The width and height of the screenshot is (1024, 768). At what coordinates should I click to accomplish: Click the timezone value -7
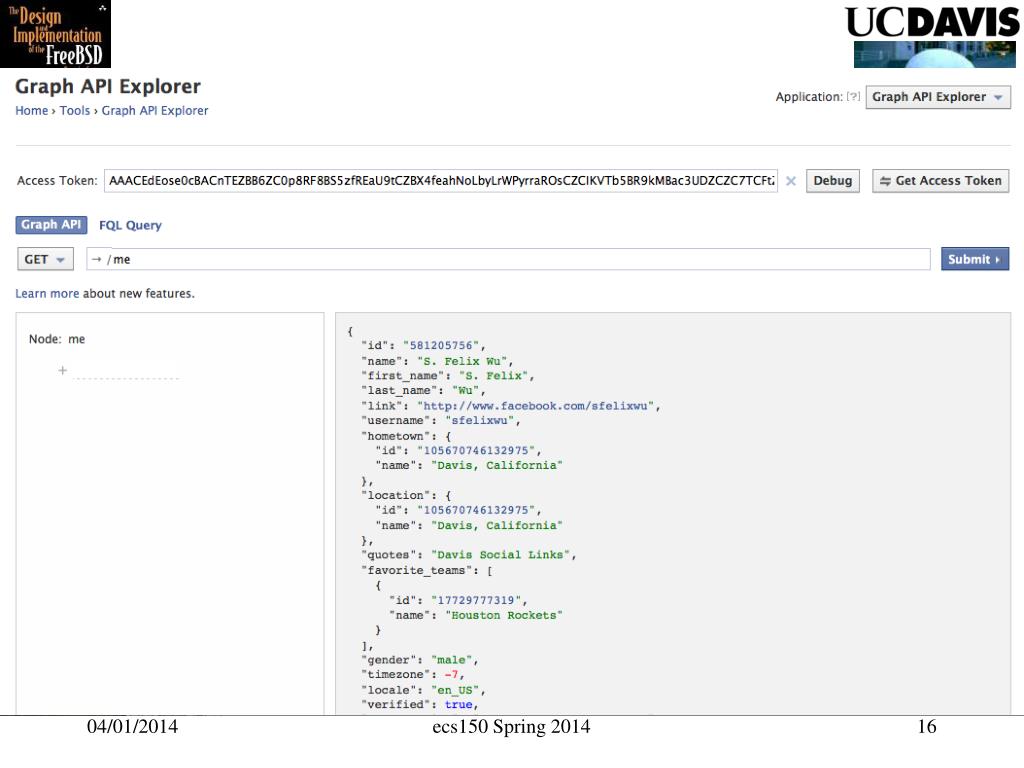tap(451, 675)
